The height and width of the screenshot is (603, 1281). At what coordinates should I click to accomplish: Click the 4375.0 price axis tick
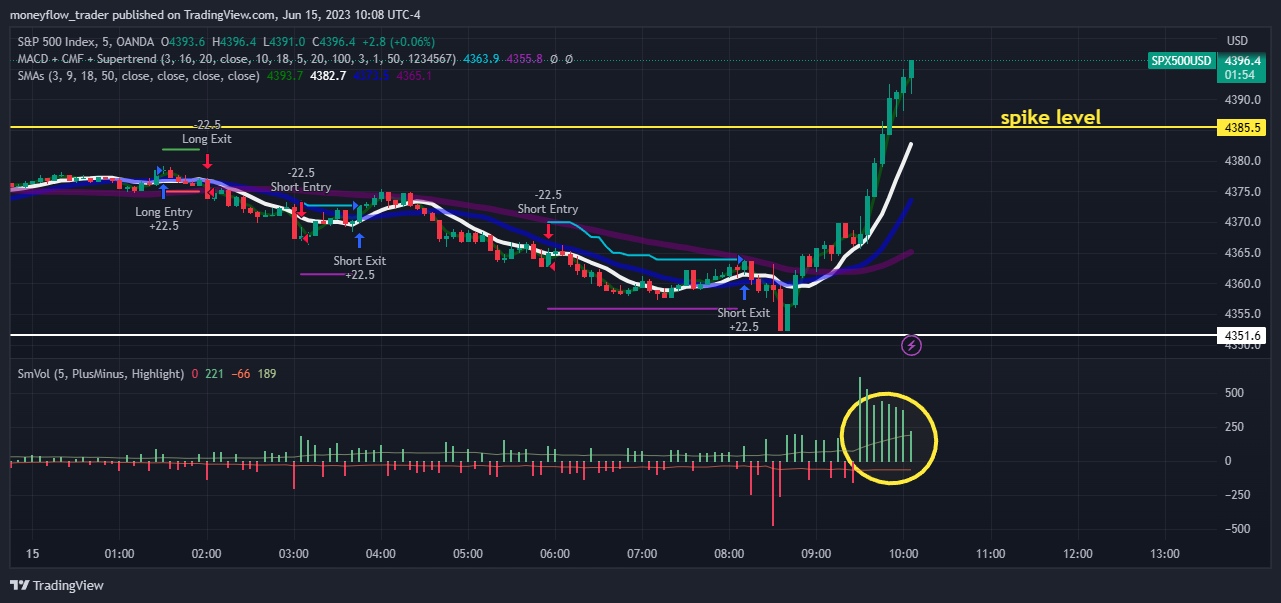click(1241, 192)
